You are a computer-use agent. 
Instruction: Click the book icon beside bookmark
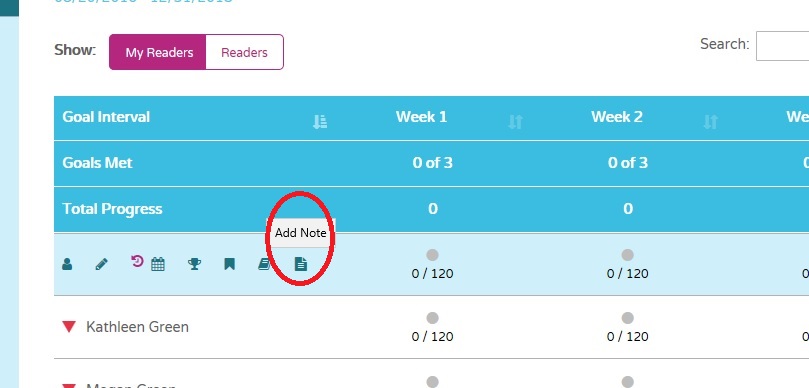[264, 265]
